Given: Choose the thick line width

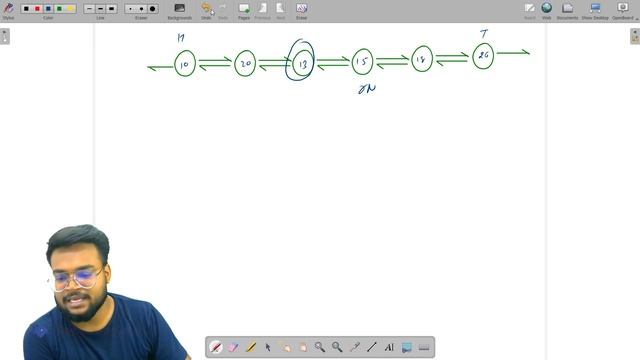Looking at the screenshot, I should click(x=111, y=9).
